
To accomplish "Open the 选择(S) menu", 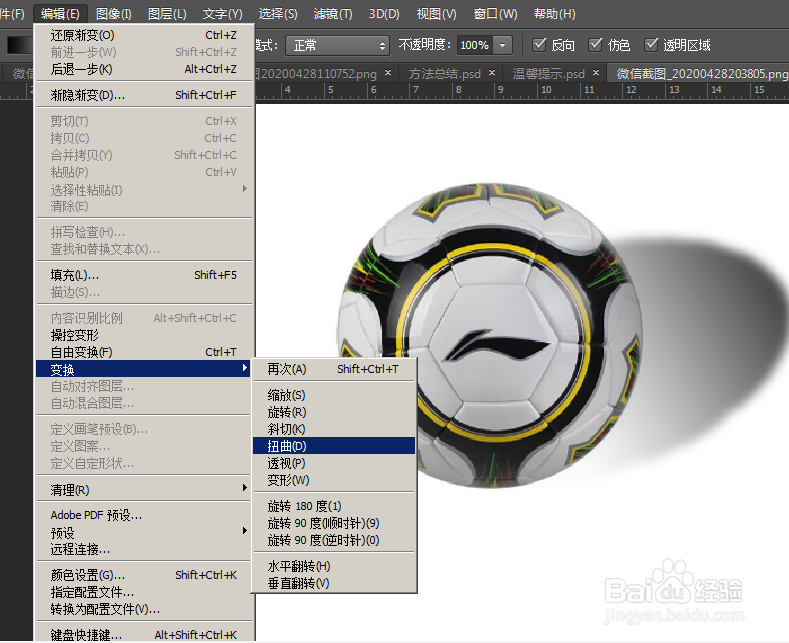I will (x=278, y=14).
